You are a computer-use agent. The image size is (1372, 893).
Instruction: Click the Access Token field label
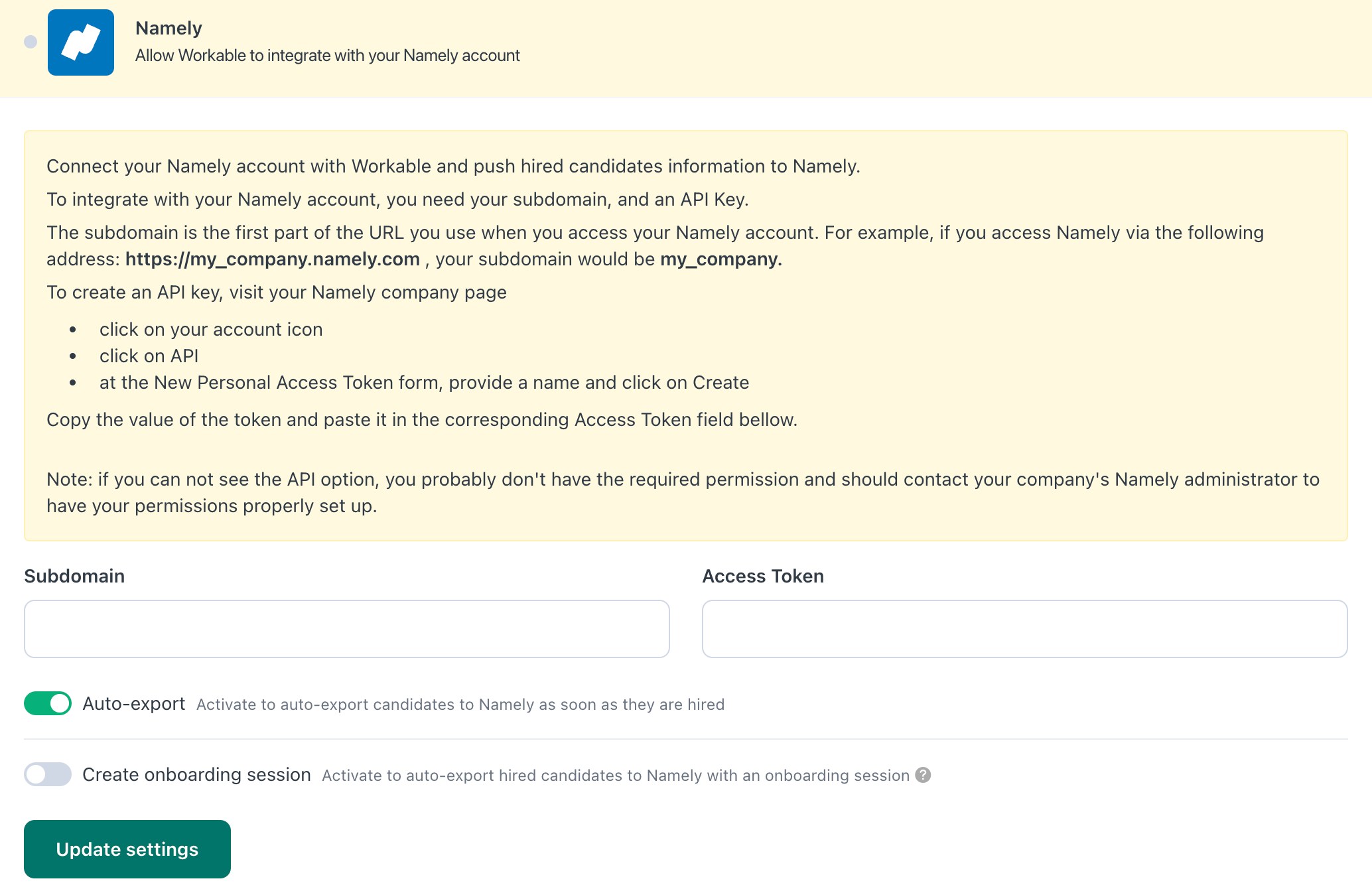point(763,576)
